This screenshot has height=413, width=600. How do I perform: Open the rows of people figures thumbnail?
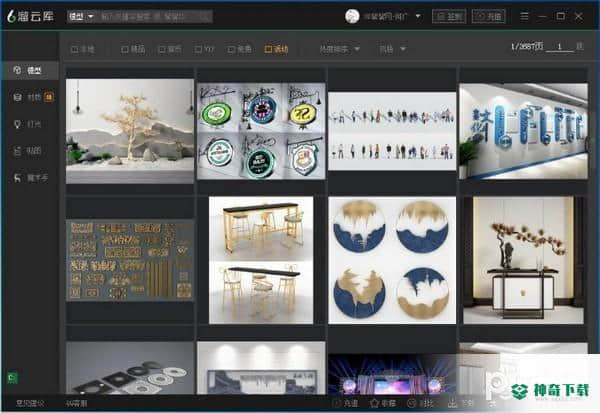(392, 131)
